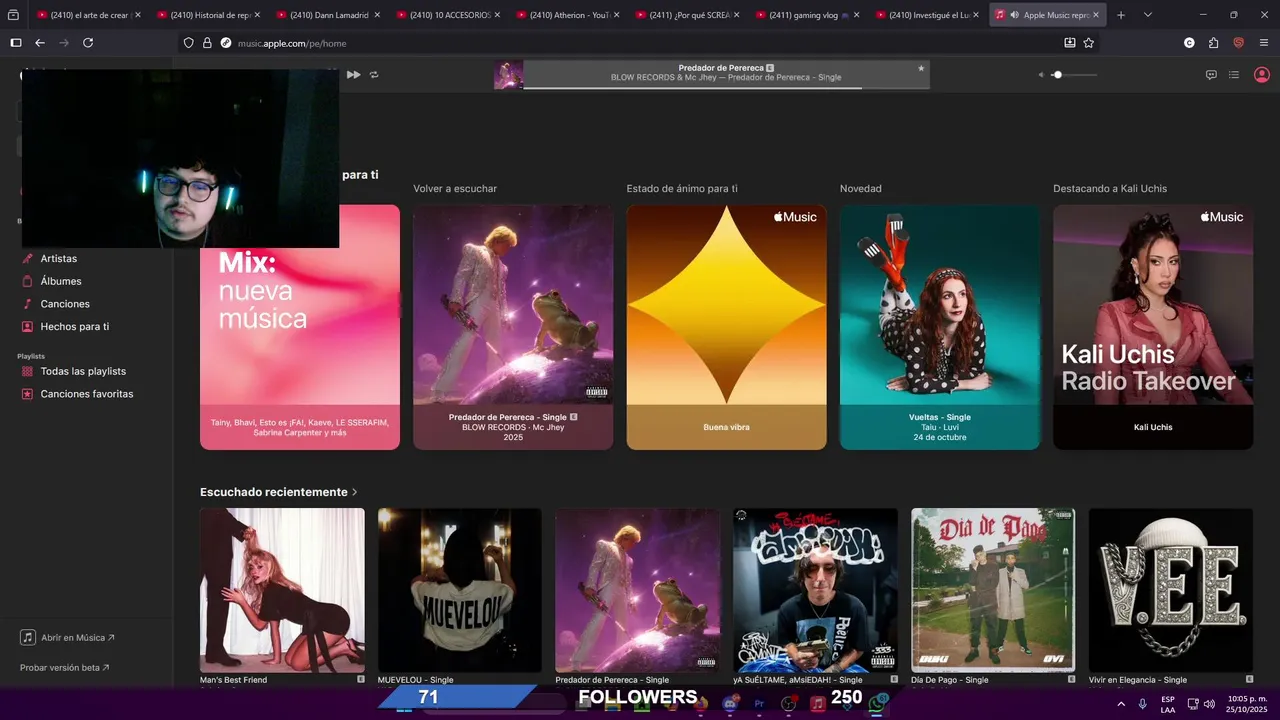Close the Apple Music browser tab
Viewport: 1280px width, 720px height.
click(x=1096, y=15)
